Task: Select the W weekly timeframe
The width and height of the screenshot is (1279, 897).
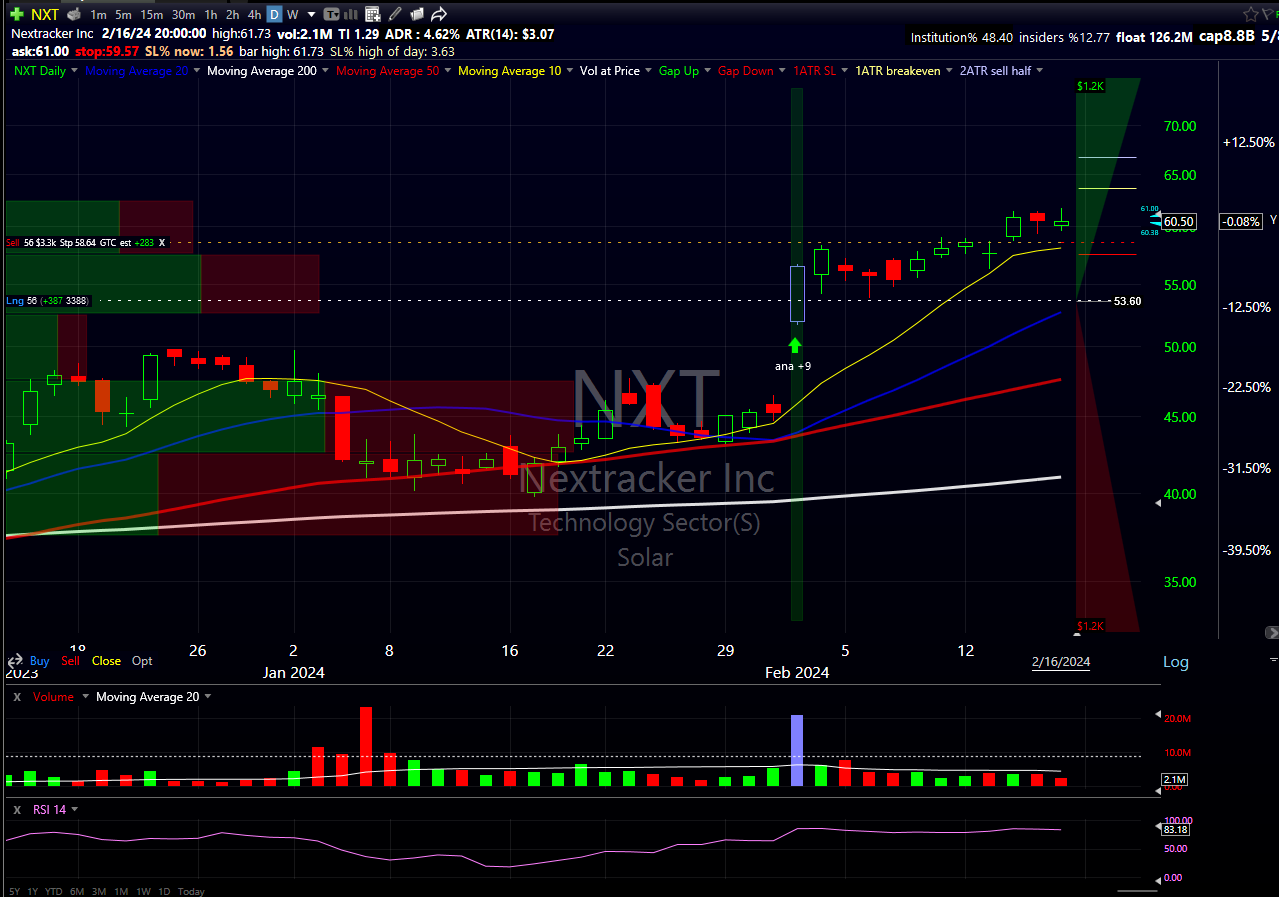Action: pyautogui.click(x=292, y=14)
